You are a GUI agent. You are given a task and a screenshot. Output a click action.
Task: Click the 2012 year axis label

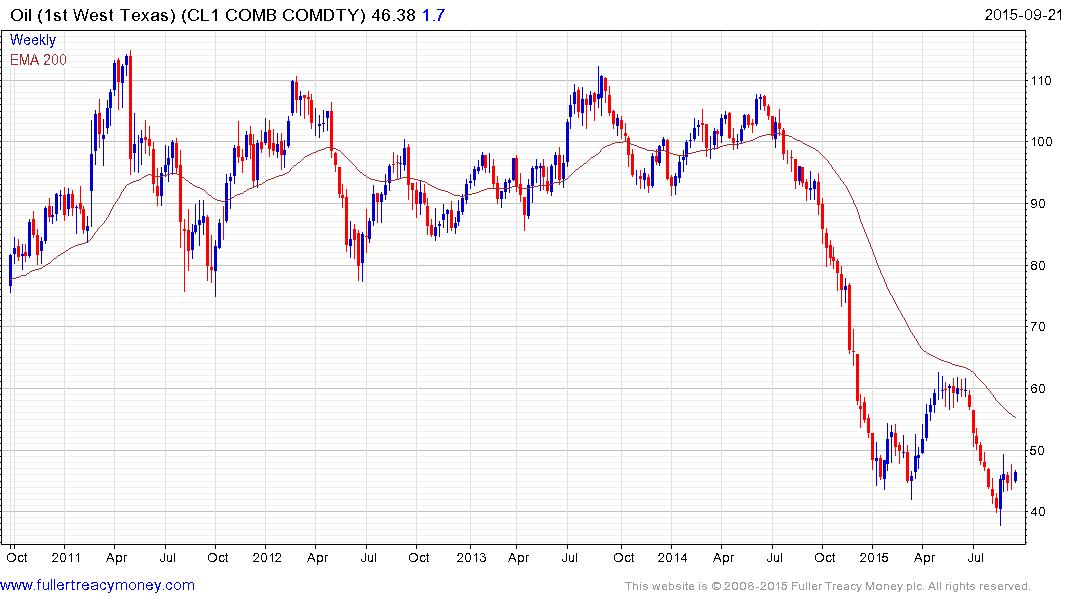tap(267, 557)
